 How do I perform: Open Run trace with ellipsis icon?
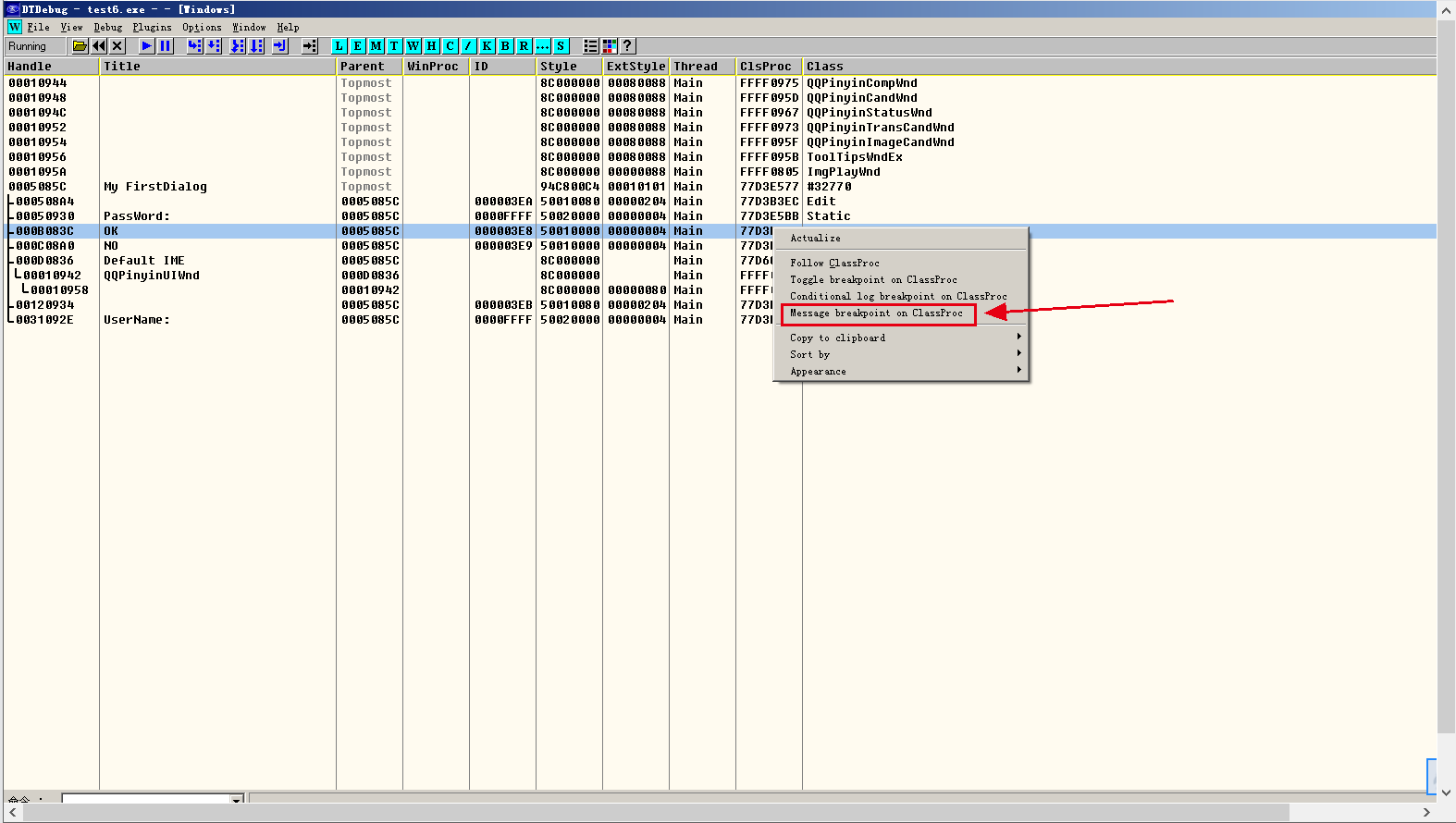click(x=543, y=46)
